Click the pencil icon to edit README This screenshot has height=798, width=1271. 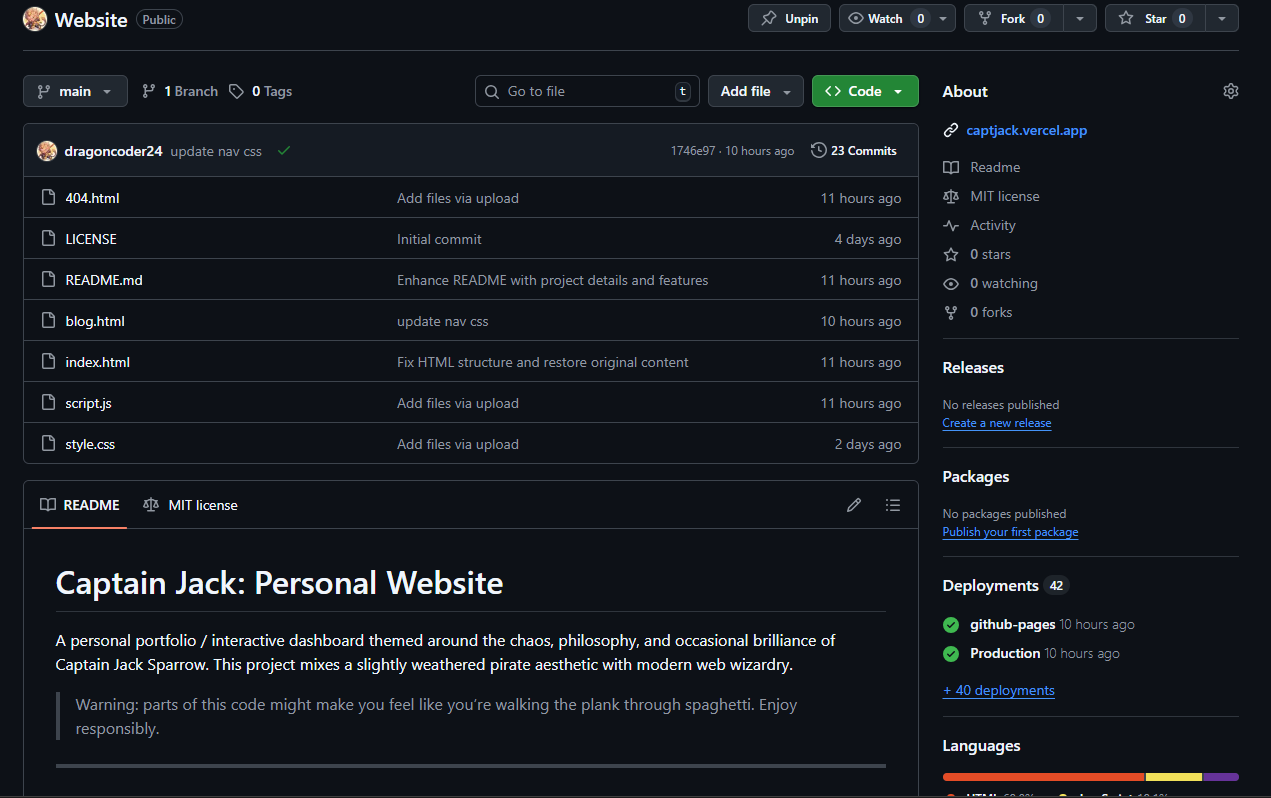(x=853, y=505)
